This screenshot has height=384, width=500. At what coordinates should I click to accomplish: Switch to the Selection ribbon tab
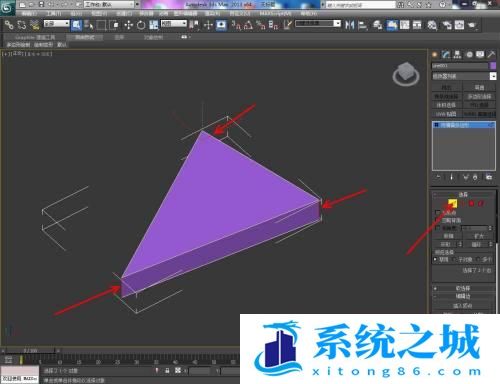[119, 37]
